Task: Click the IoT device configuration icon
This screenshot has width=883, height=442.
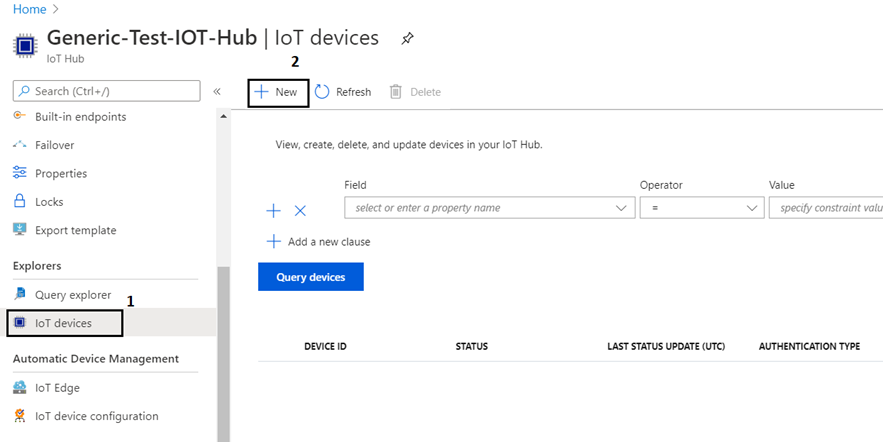Action: tap(20, 416)
